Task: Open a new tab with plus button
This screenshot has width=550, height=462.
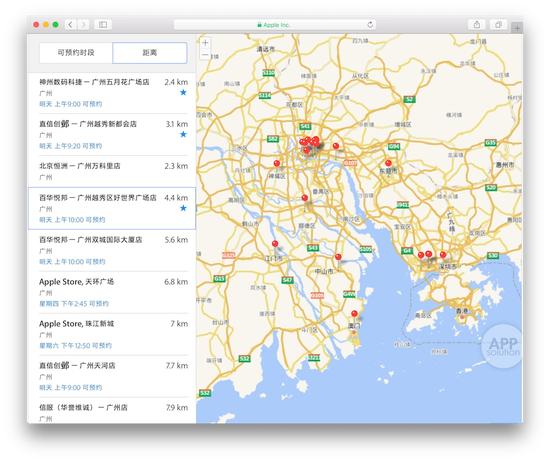Action: [517, 28]
